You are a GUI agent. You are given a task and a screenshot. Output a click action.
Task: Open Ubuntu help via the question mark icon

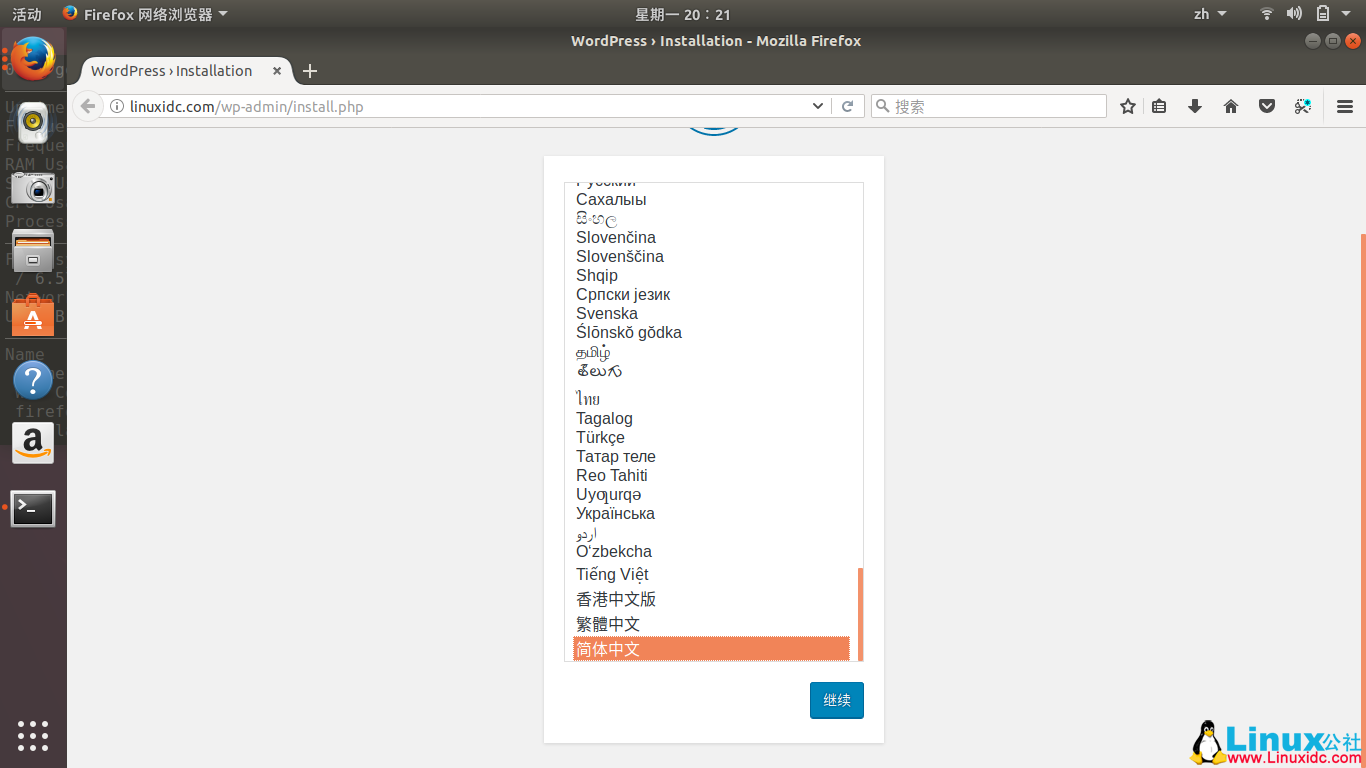(x=33, y=380)
